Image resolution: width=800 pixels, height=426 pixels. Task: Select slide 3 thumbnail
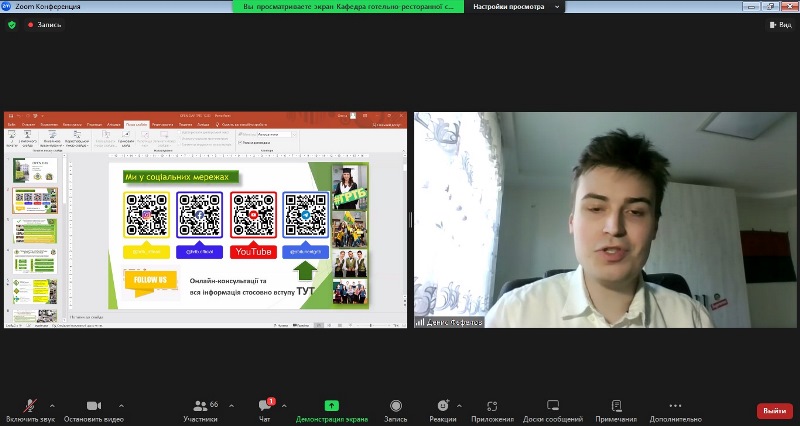pyautogui.click(x=35, y=231)
